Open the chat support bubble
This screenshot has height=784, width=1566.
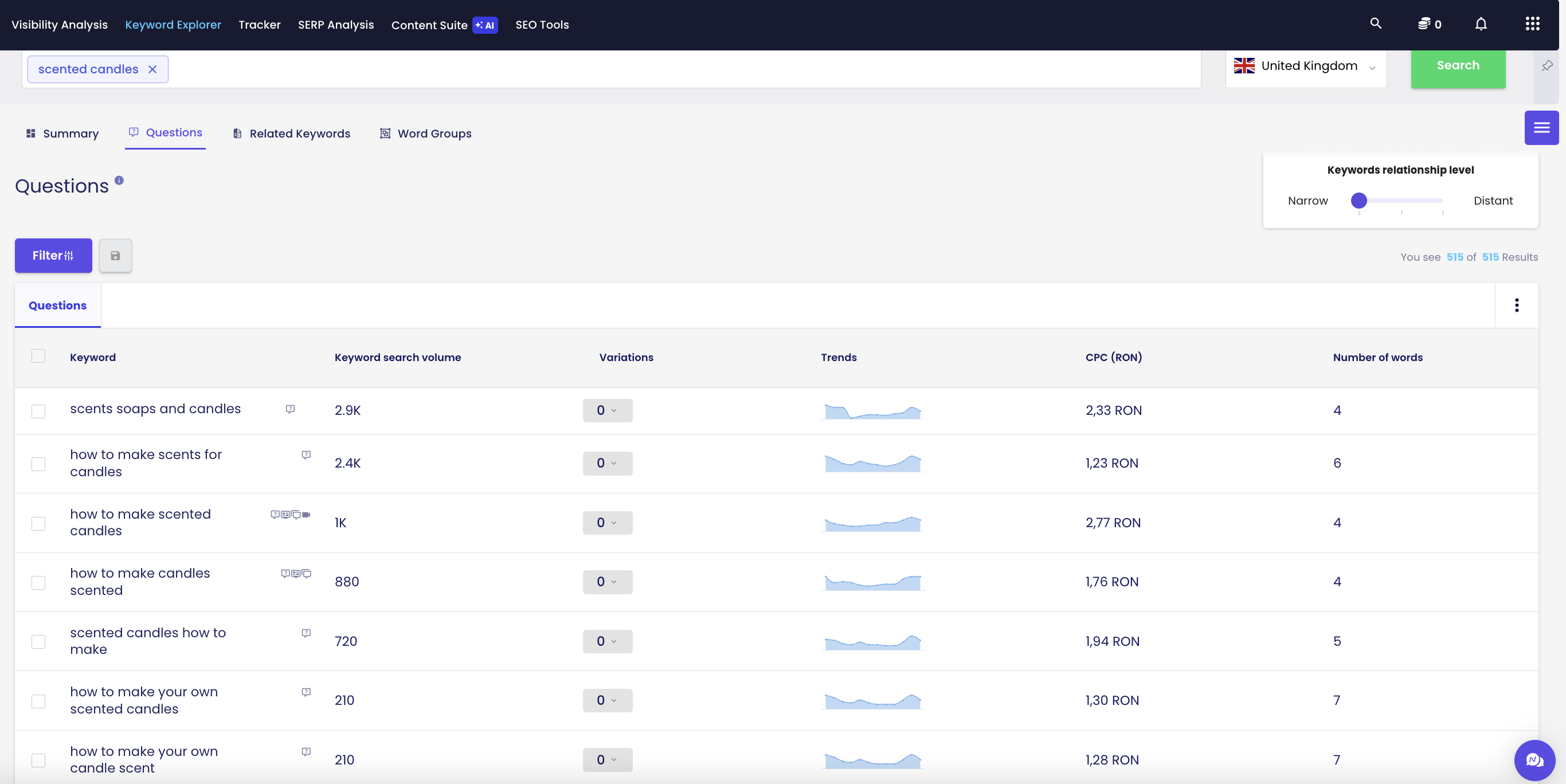(1534, 760)
